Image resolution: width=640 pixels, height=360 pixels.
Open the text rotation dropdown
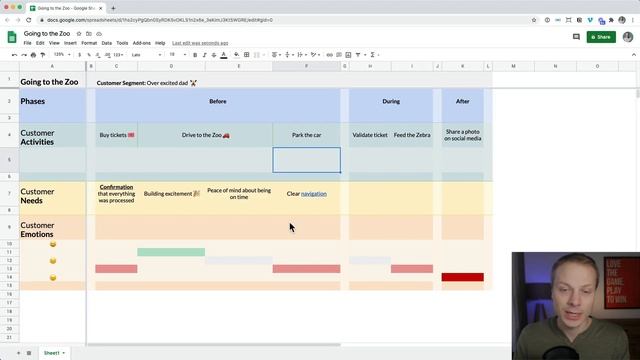coord(315,55)
